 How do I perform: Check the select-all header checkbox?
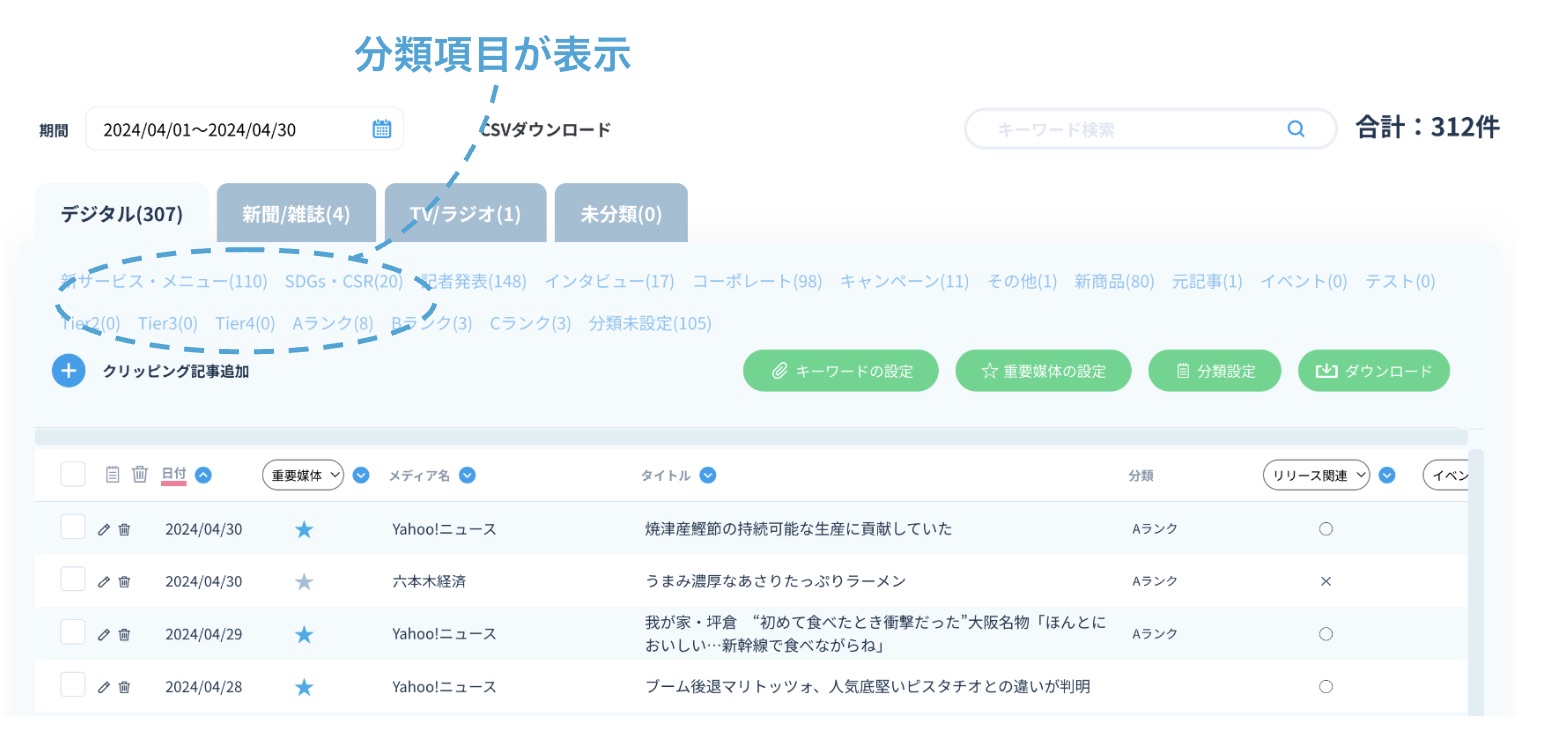[72, 475]
